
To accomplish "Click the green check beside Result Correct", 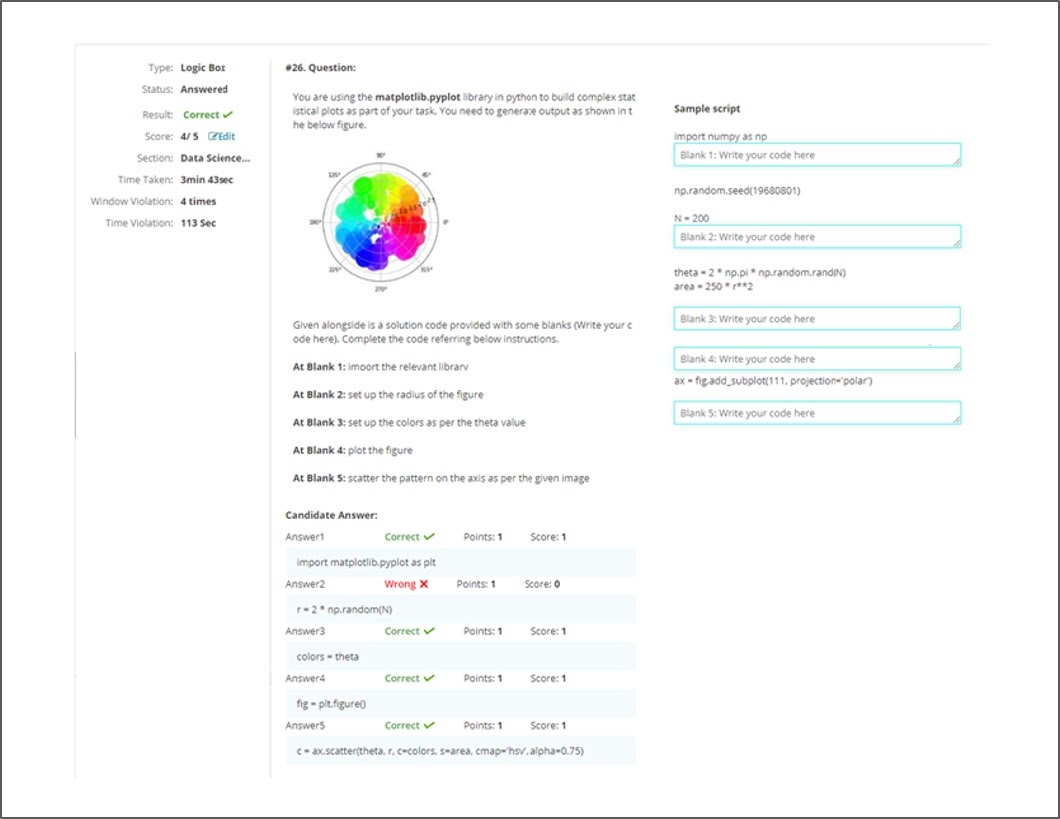I will point(228,114).
